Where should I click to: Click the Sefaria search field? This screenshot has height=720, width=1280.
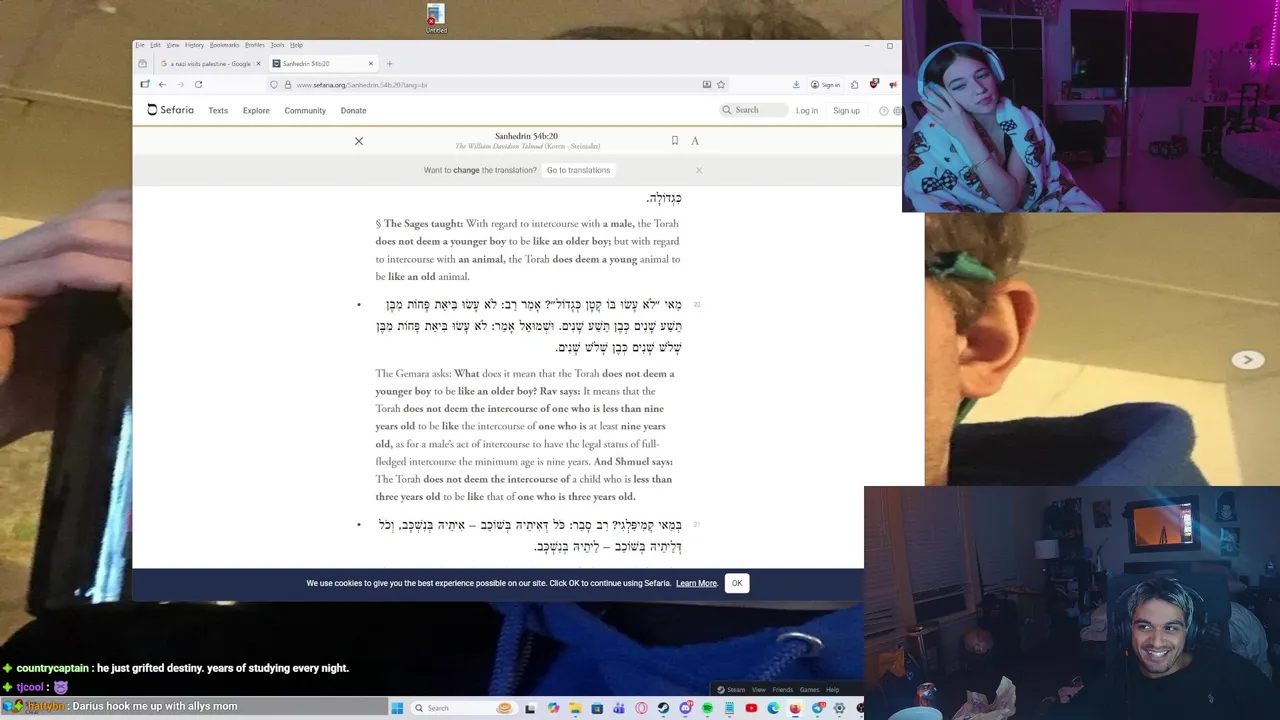point(753,110)
